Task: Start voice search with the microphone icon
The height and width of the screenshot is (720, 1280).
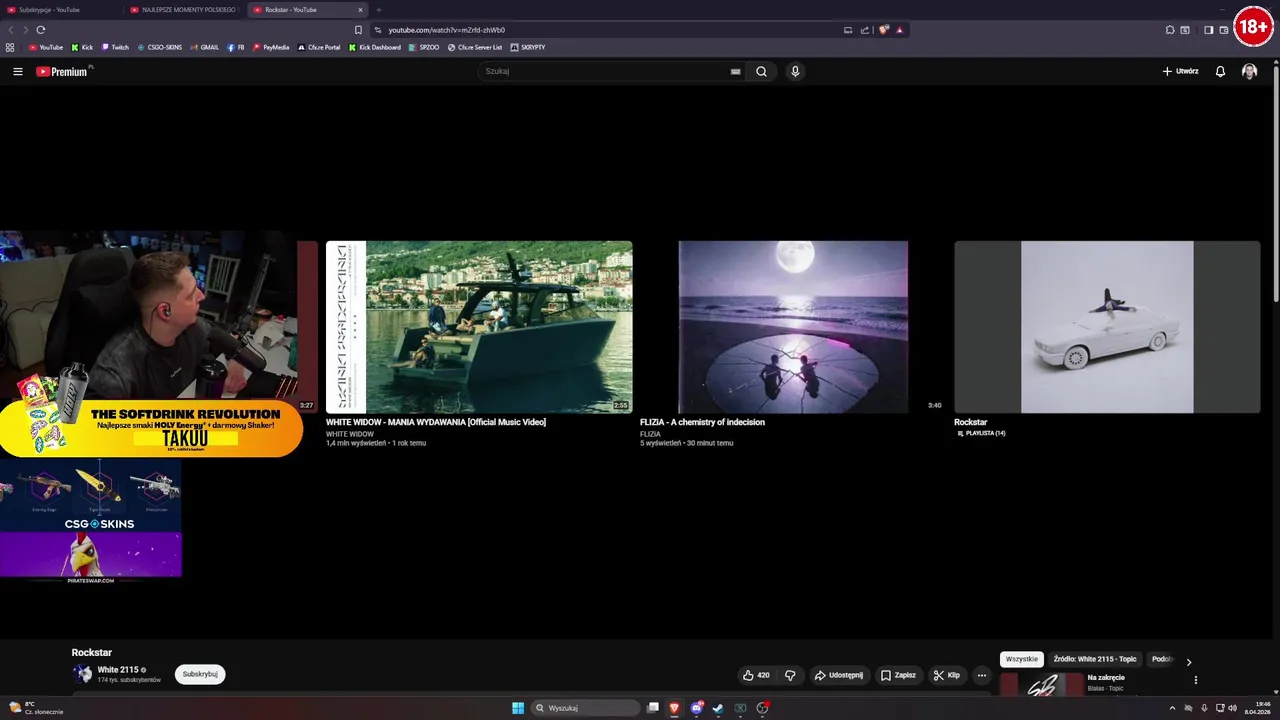Action: click(795, 72)
